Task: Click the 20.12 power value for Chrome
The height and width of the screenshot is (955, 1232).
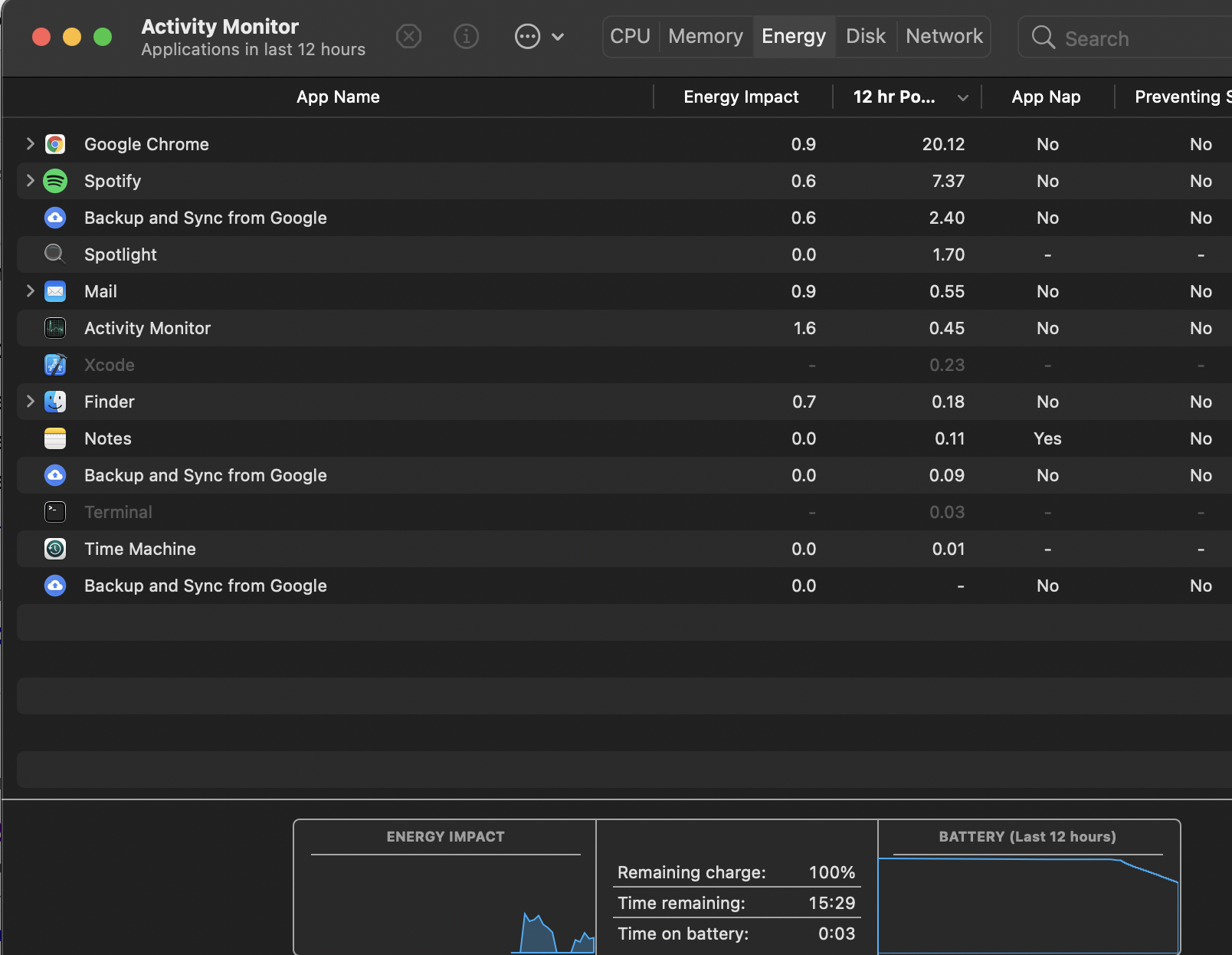Action: 943,144
